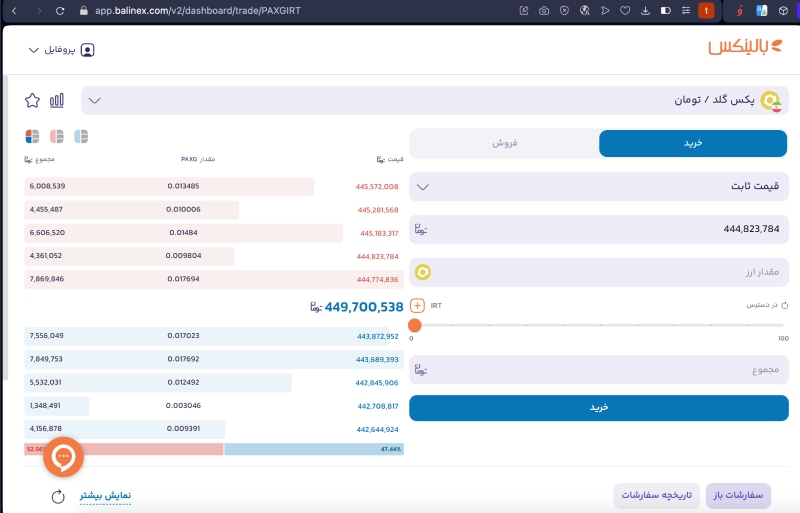
Task: Add the pair to favorites with the star icon
Action: click(32, 100)
